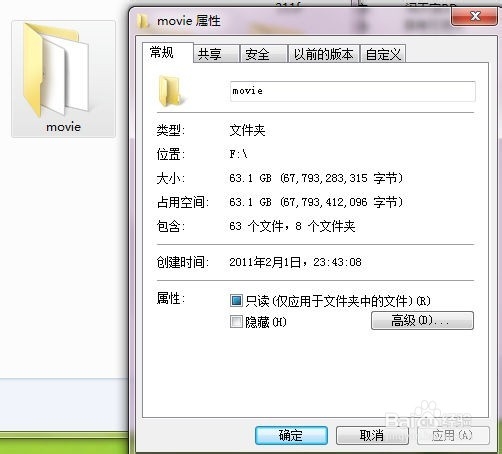Click the 属性: label

click(x=171, y=298)
